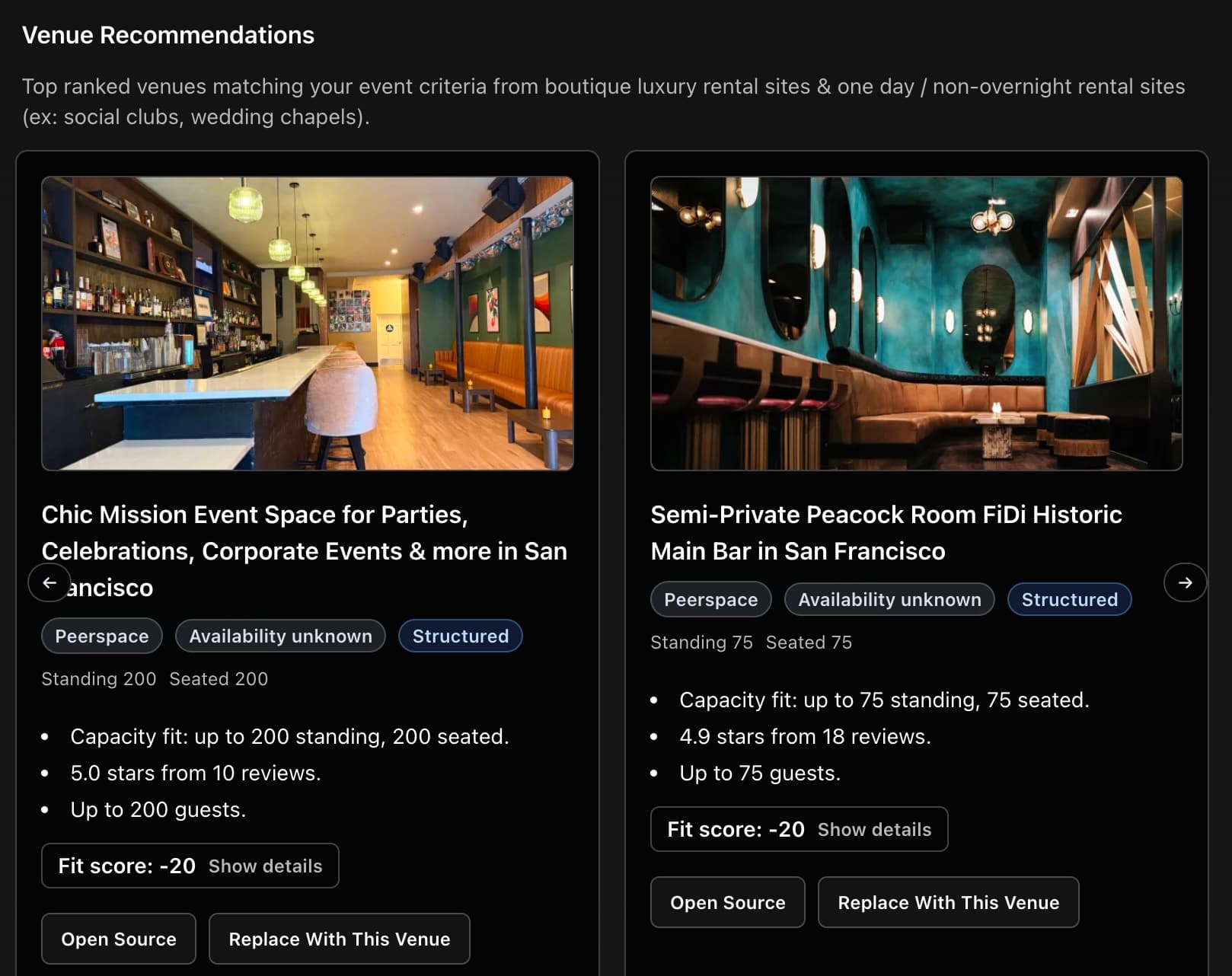Click the Chic Mission bar interior photo
The image size is (1232, 976).
(x=308, y=322)
